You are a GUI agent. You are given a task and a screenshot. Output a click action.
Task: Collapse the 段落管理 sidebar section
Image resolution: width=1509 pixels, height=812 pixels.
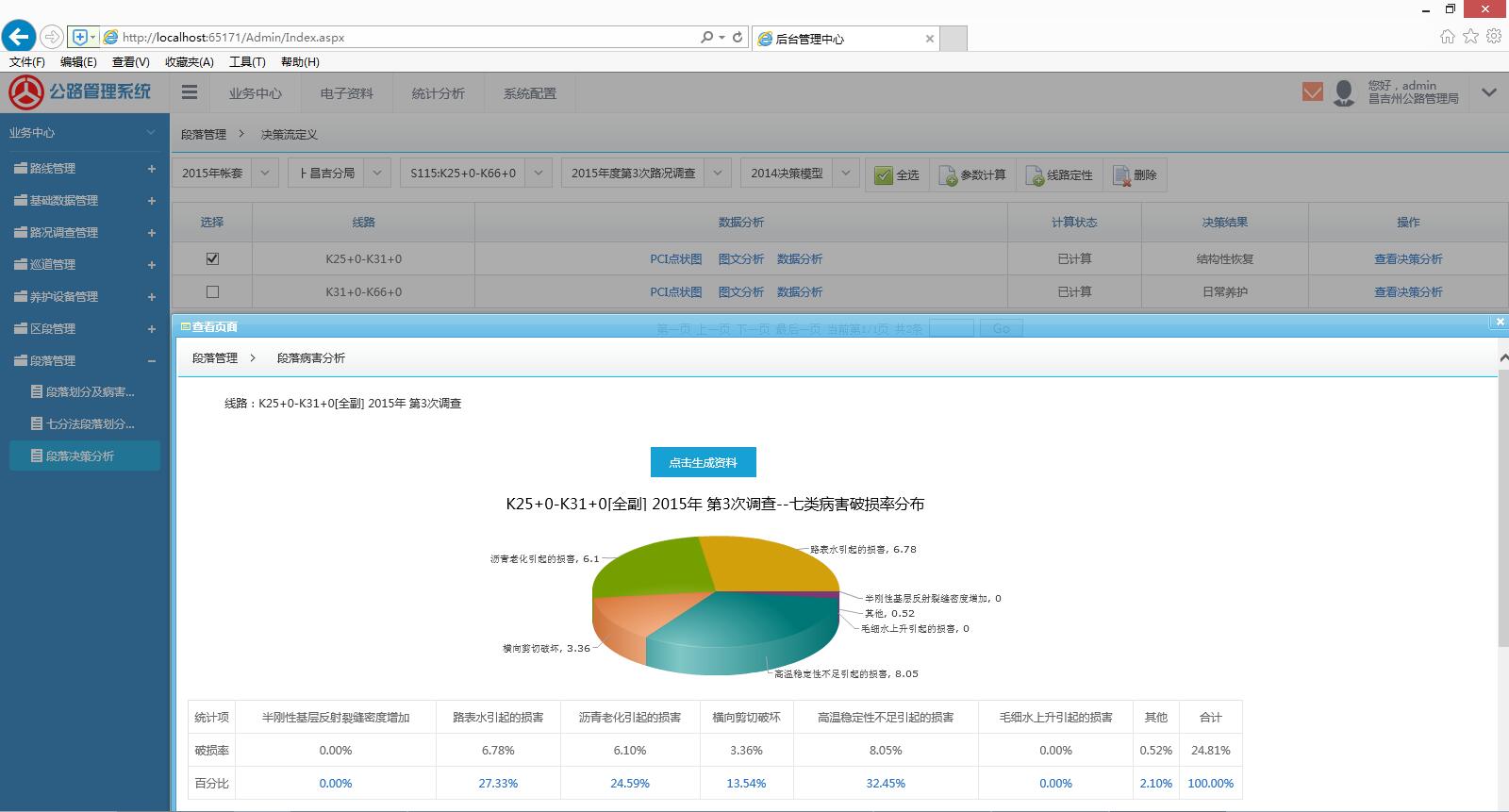tap(151, 361)
